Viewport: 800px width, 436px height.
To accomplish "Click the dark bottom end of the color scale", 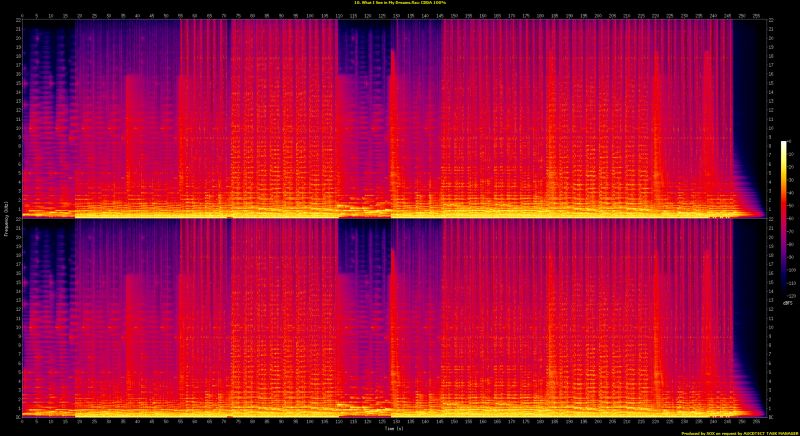I will pyautogui.click(x=784, y=294).
